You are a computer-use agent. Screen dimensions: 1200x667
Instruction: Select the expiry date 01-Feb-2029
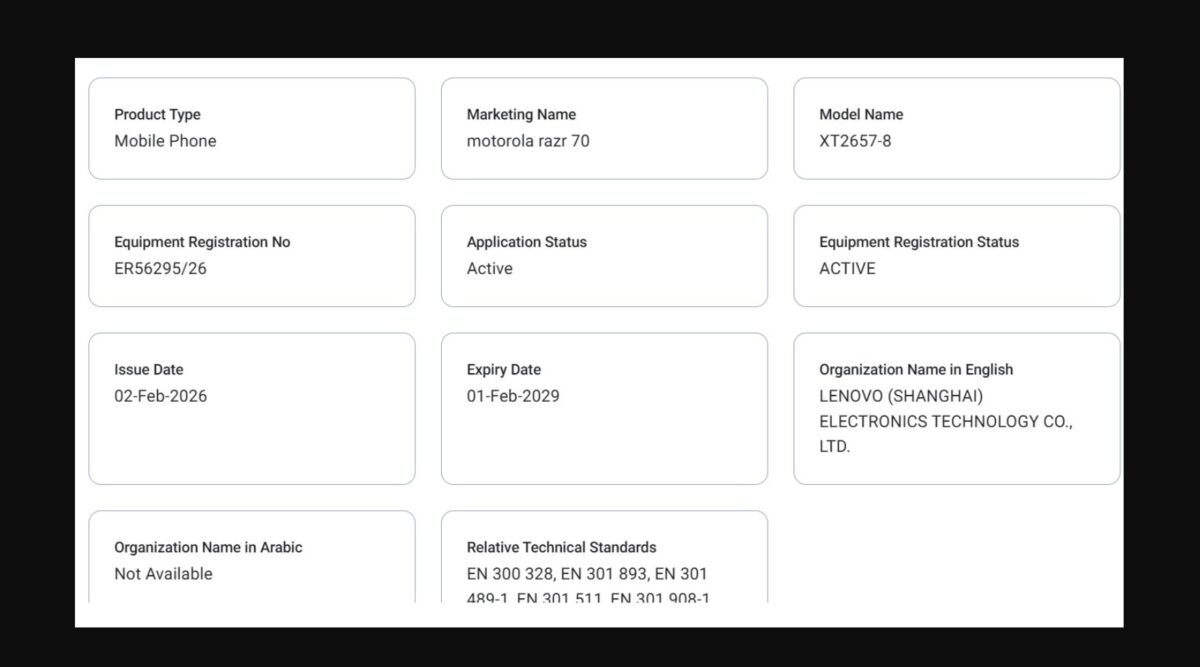click(x=513, y=396)
